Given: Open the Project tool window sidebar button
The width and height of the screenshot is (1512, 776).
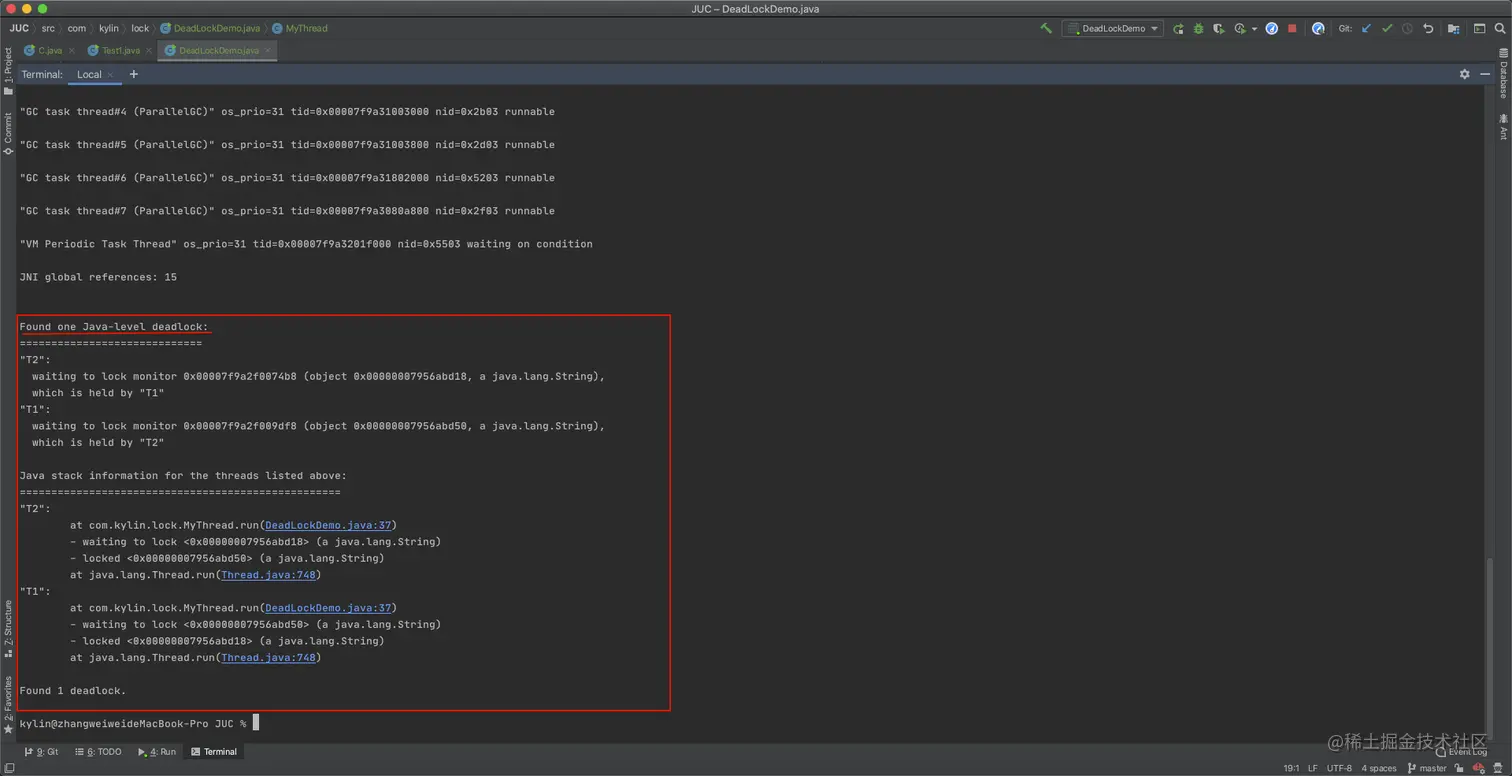Looking at the screenshot, I should click(8, 70).
